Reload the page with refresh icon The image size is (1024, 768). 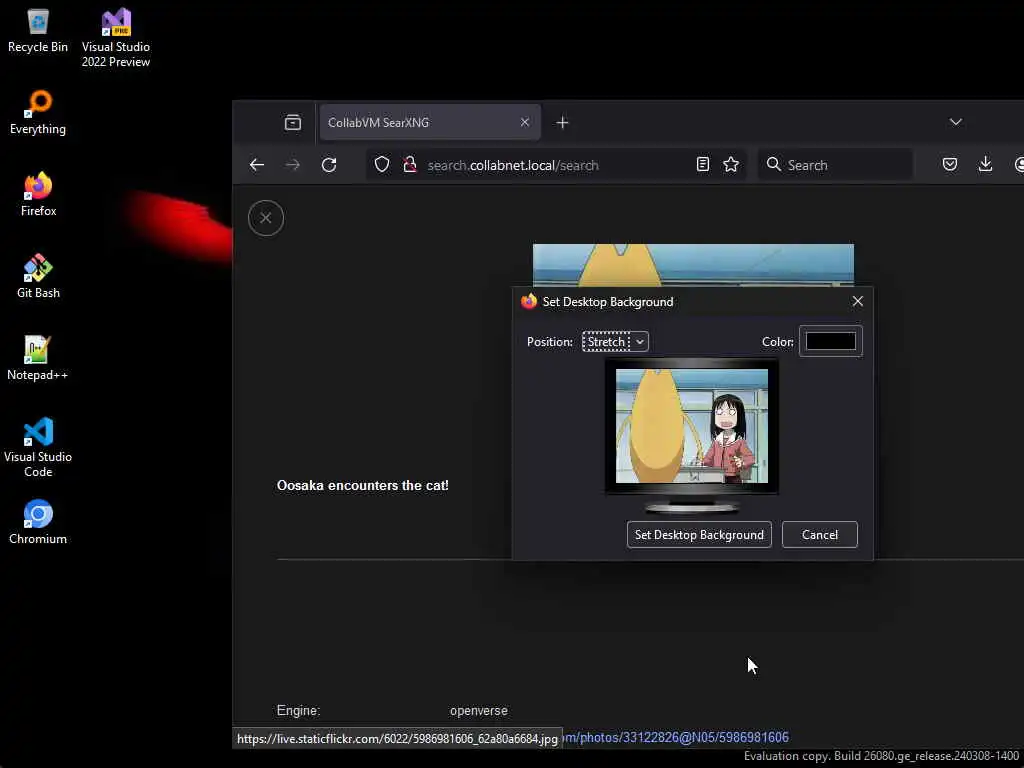[328, 165]
